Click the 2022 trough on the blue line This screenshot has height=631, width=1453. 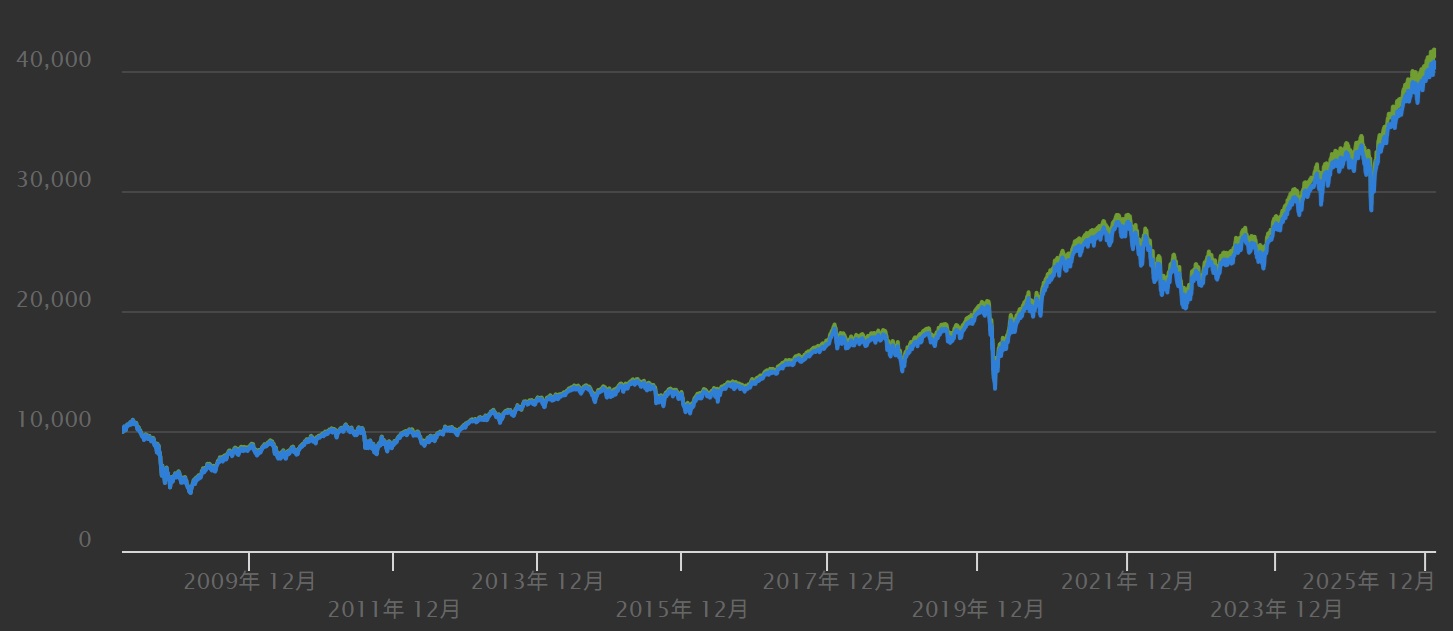[1184, 307]
